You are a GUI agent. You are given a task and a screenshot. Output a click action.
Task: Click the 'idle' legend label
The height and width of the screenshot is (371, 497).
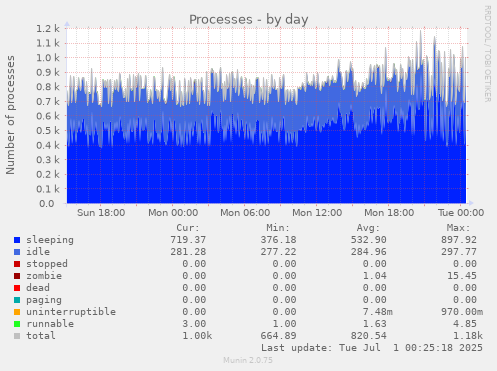point(38,252)
